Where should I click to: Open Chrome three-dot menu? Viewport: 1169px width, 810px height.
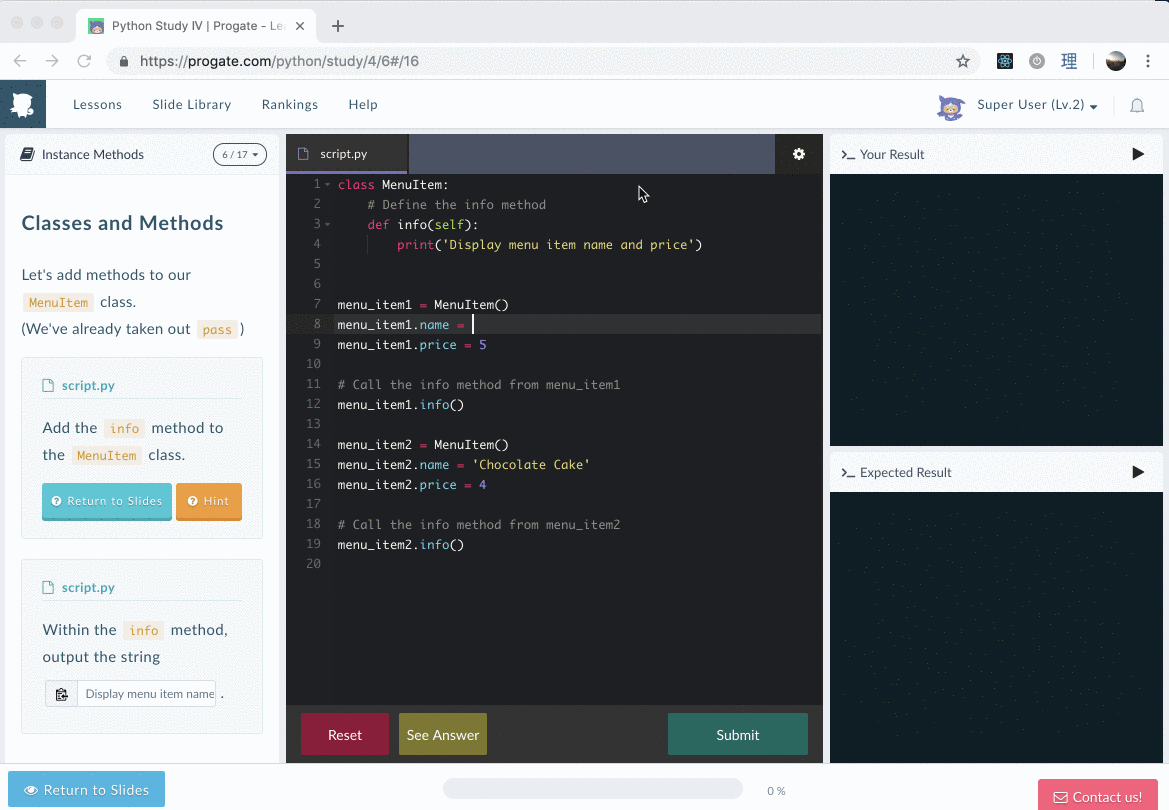pyautogui.click(x=1147, y=61)
